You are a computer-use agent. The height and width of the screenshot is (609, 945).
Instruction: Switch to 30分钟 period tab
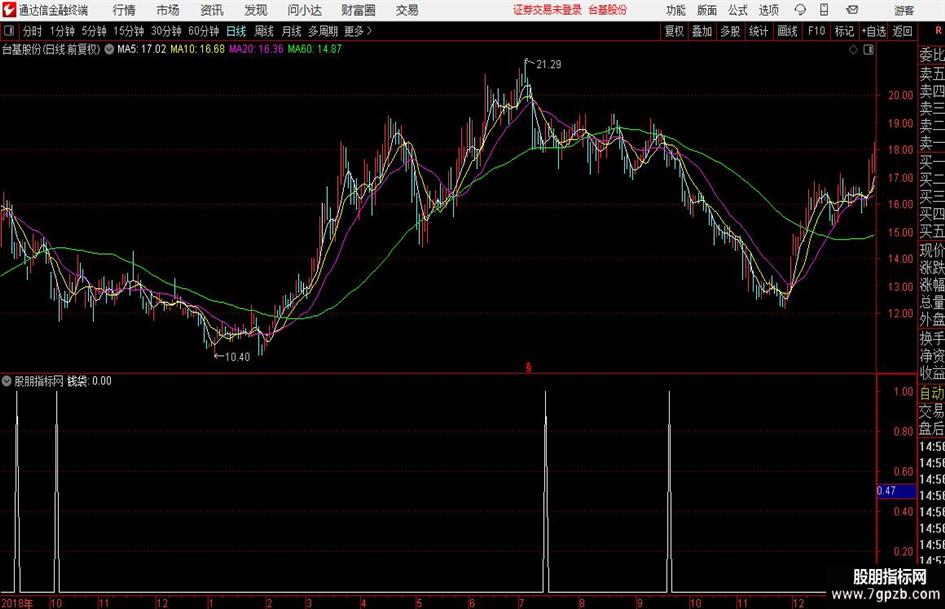166,31
